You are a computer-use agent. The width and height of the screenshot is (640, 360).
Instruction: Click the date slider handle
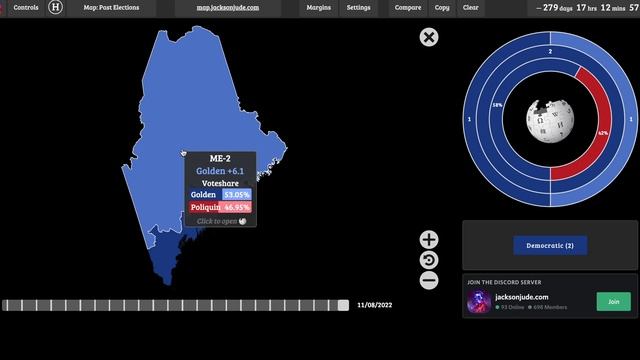[343, 305]
